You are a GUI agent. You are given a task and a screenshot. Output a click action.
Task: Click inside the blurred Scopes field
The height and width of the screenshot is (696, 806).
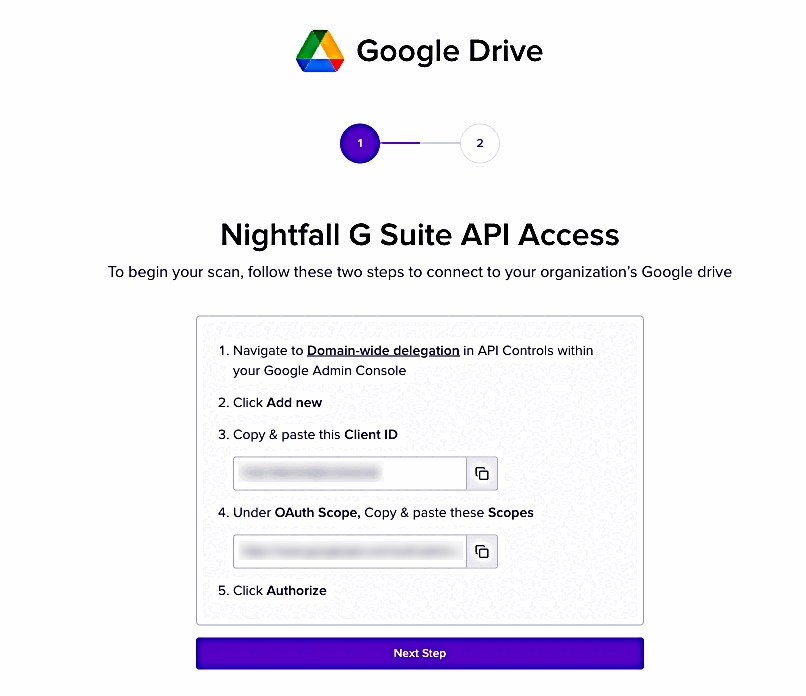click(350, 552)
